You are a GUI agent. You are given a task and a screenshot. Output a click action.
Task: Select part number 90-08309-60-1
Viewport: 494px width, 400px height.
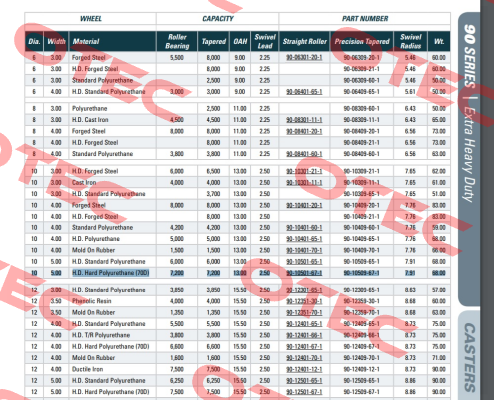click(x=362, y=109)
